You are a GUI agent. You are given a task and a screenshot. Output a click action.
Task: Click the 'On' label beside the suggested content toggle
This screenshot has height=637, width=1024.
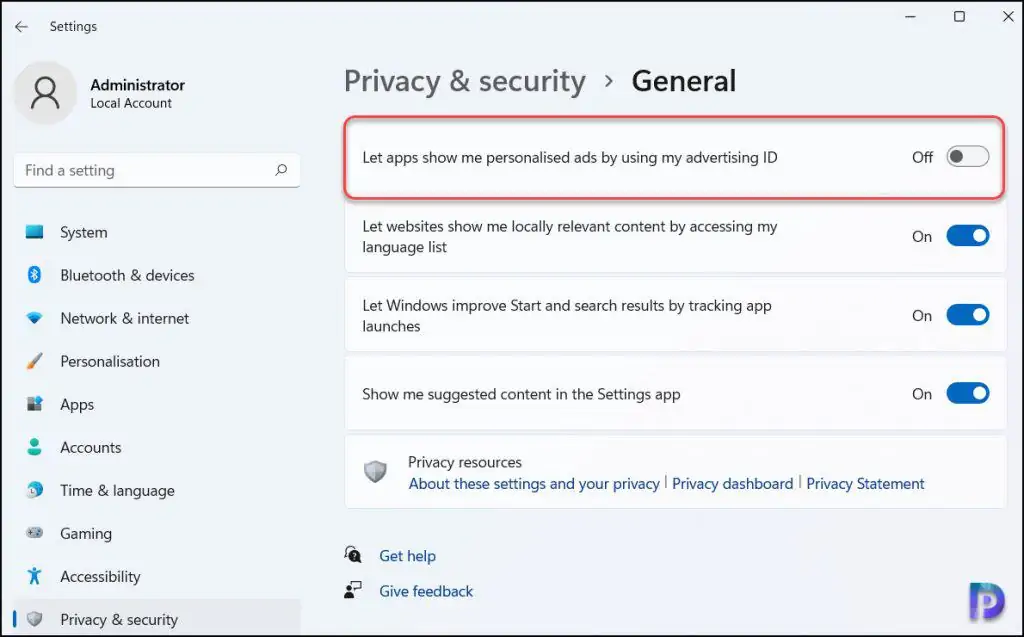pos(921,394)
